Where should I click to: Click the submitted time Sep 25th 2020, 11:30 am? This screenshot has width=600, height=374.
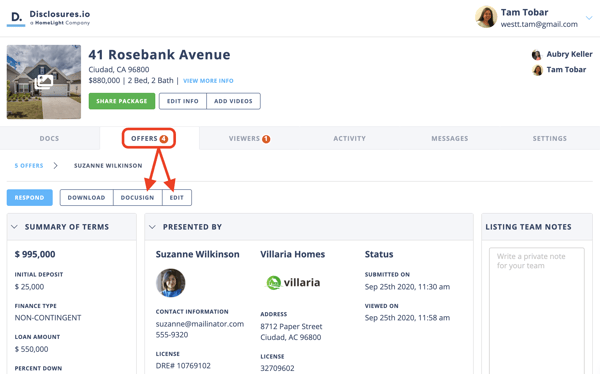coord(407,287)
